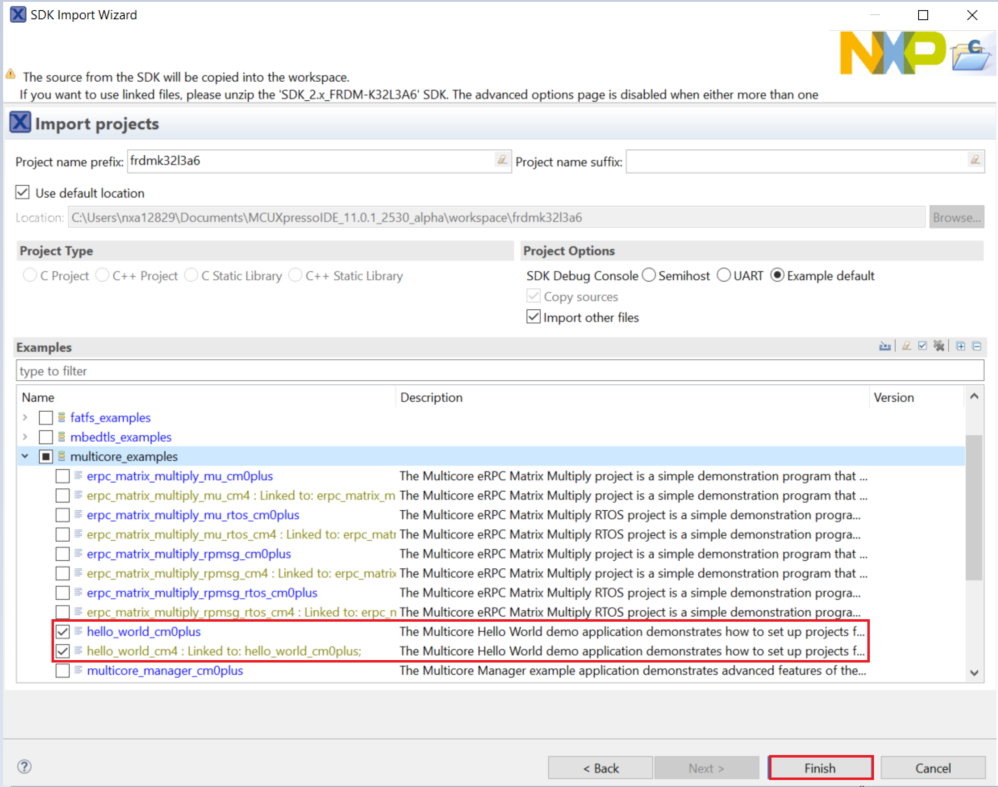Expand the fatfs_examples tree node
998x787 pixels.
[x=25, y=417]
